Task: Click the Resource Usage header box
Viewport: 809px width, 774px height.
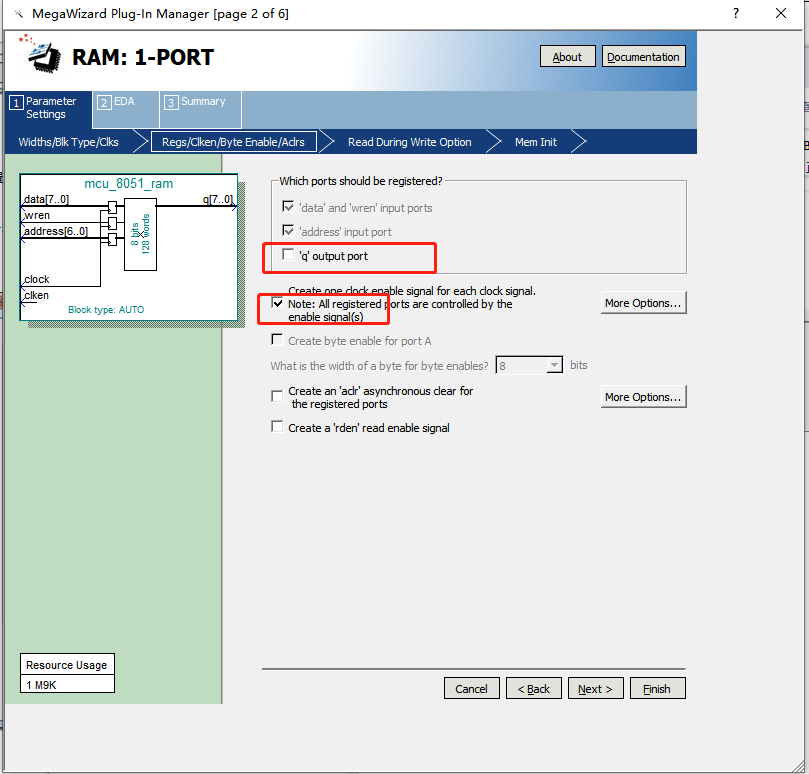Action: pyautogui.click(x=67, y=665)
